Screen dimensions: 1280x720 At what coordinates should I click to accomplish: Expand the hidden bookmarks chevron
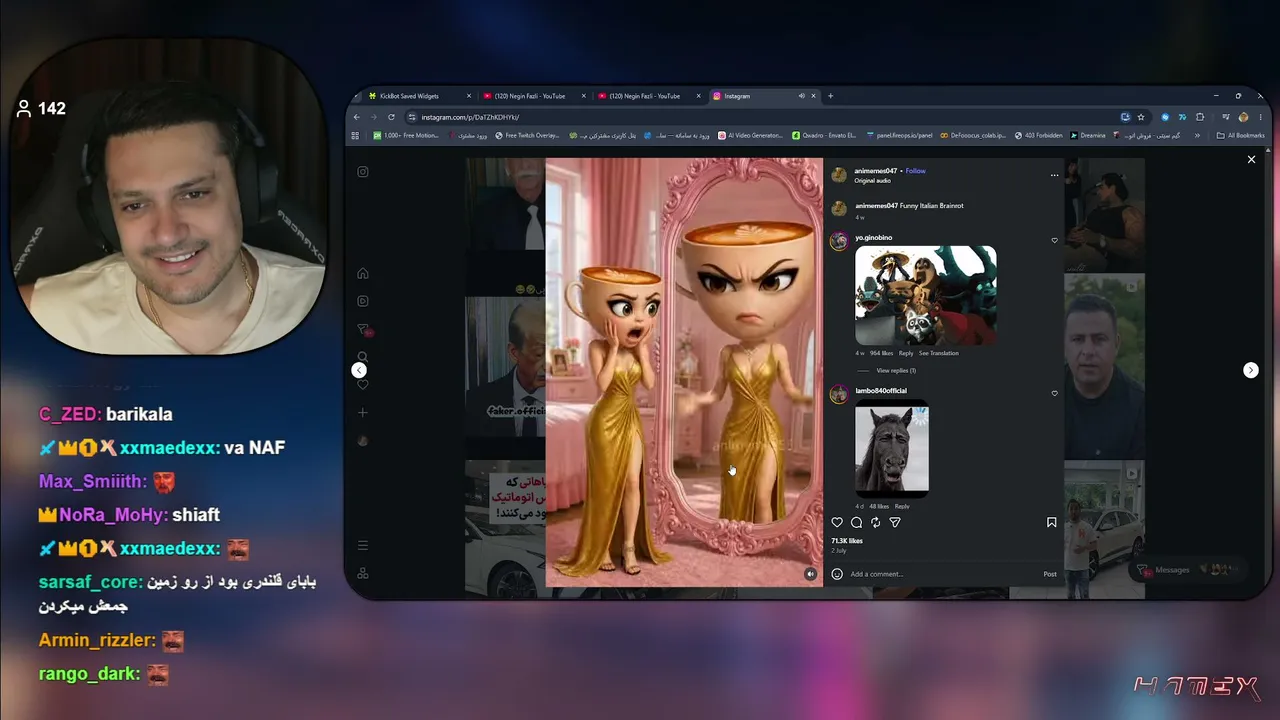click(x=1197, y=135)
